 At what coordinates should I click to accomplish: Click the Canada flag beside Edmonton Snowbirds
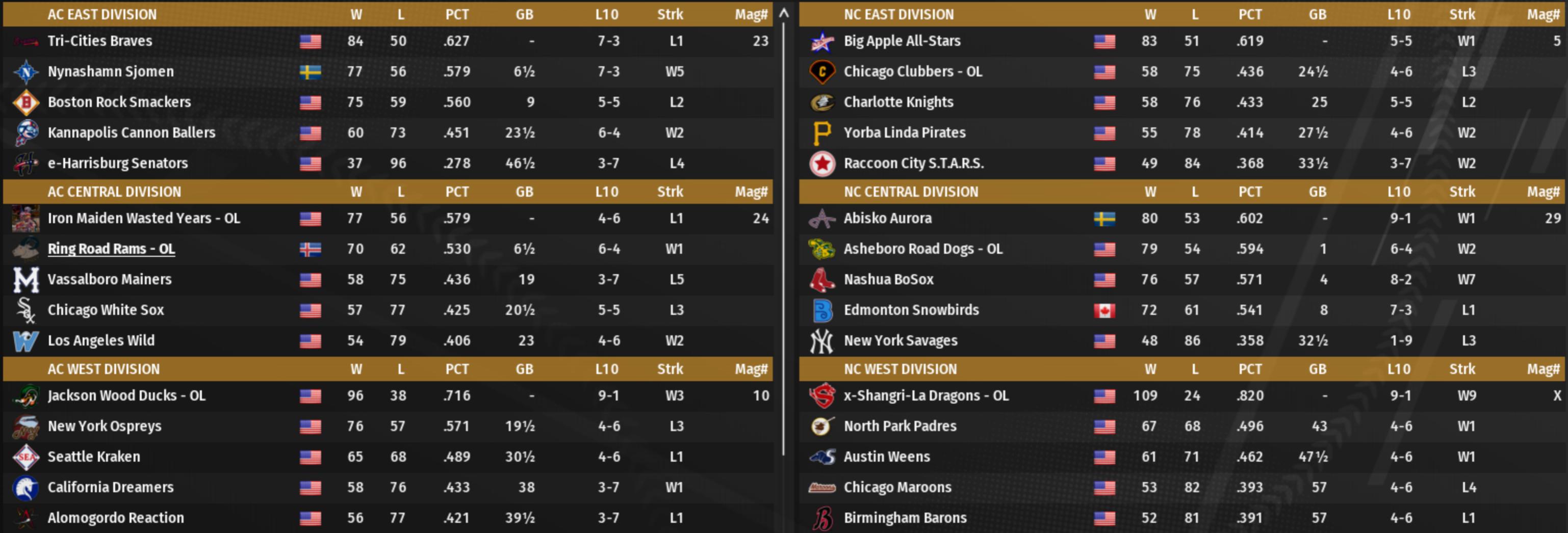coord(1104,310)
